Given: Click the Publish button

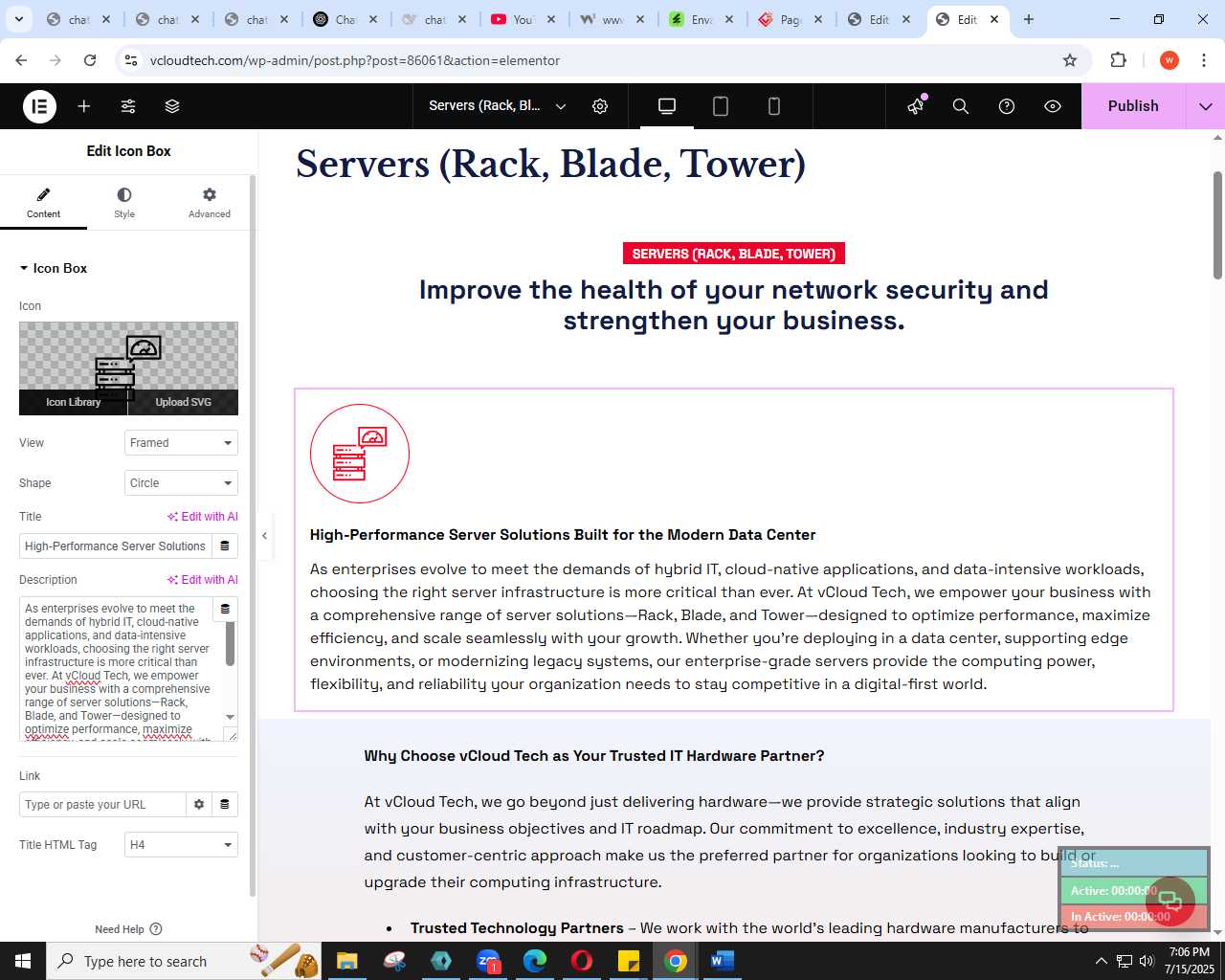Looking at the screenshot, I should (1133, 106).
